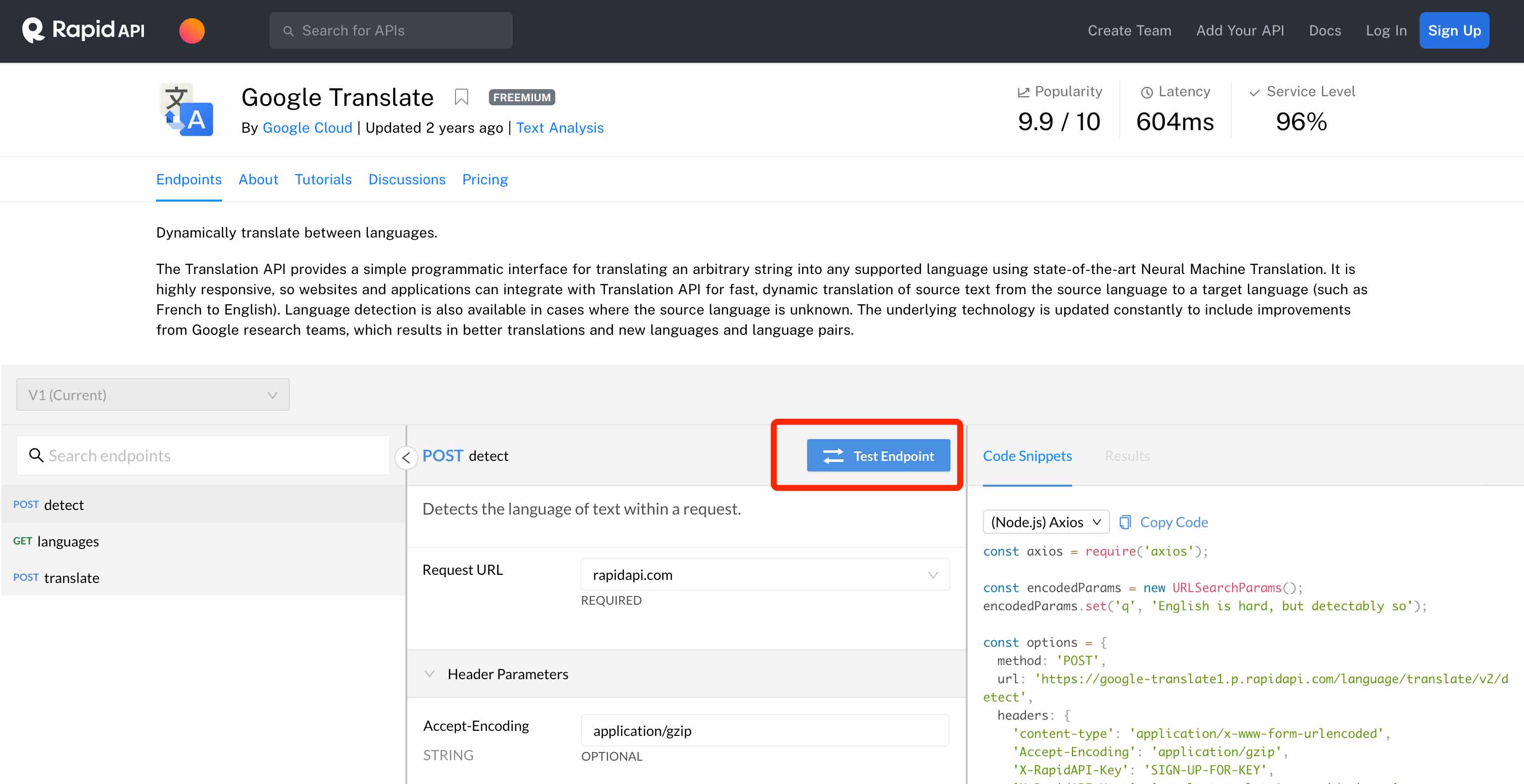Bookmark the Google Translate API

(462, 97)
